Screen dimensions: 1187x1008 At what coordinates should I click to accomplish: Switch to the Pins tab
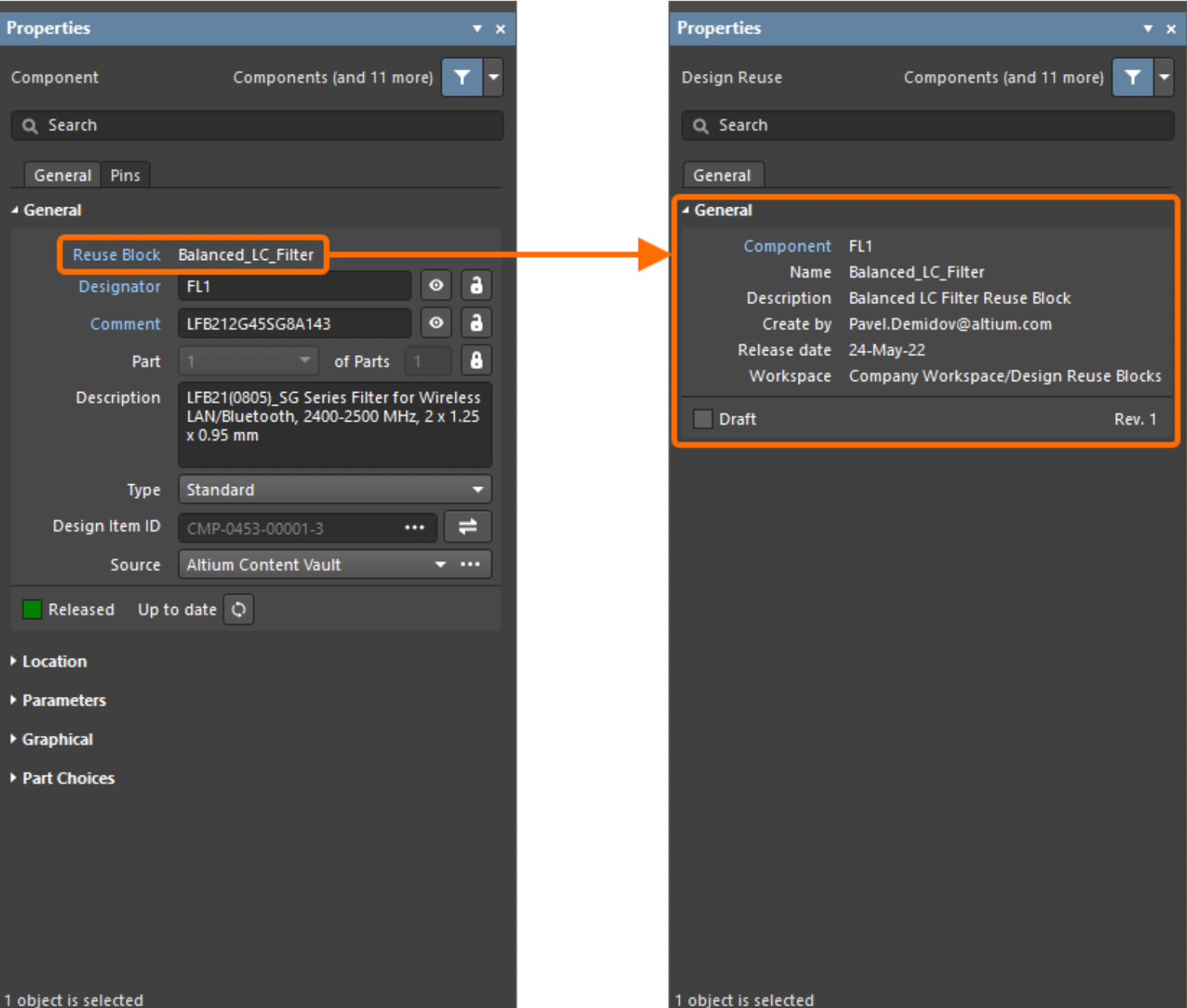(x=125, y=175)
